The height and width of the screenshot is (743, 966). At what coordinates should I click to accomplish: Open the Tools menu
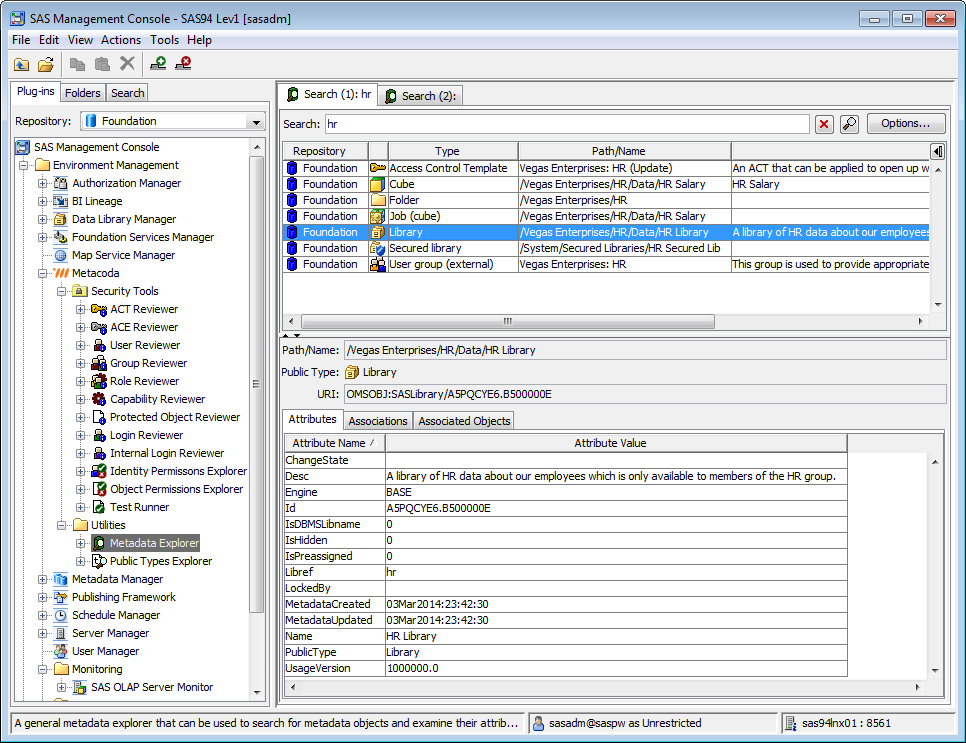[x=164, y=40]
